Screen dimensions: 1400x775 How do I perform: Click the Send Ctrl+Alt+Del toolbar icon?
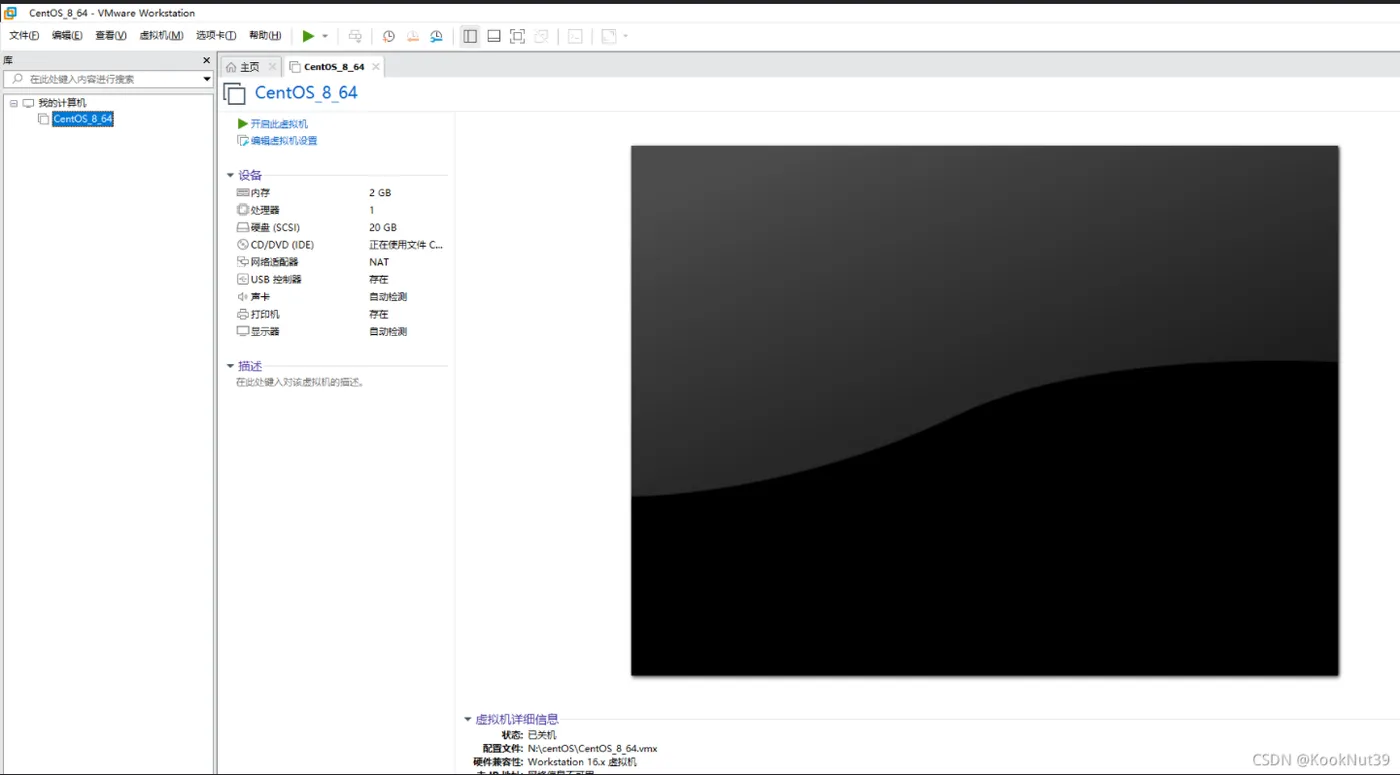(x=355, y=36)
